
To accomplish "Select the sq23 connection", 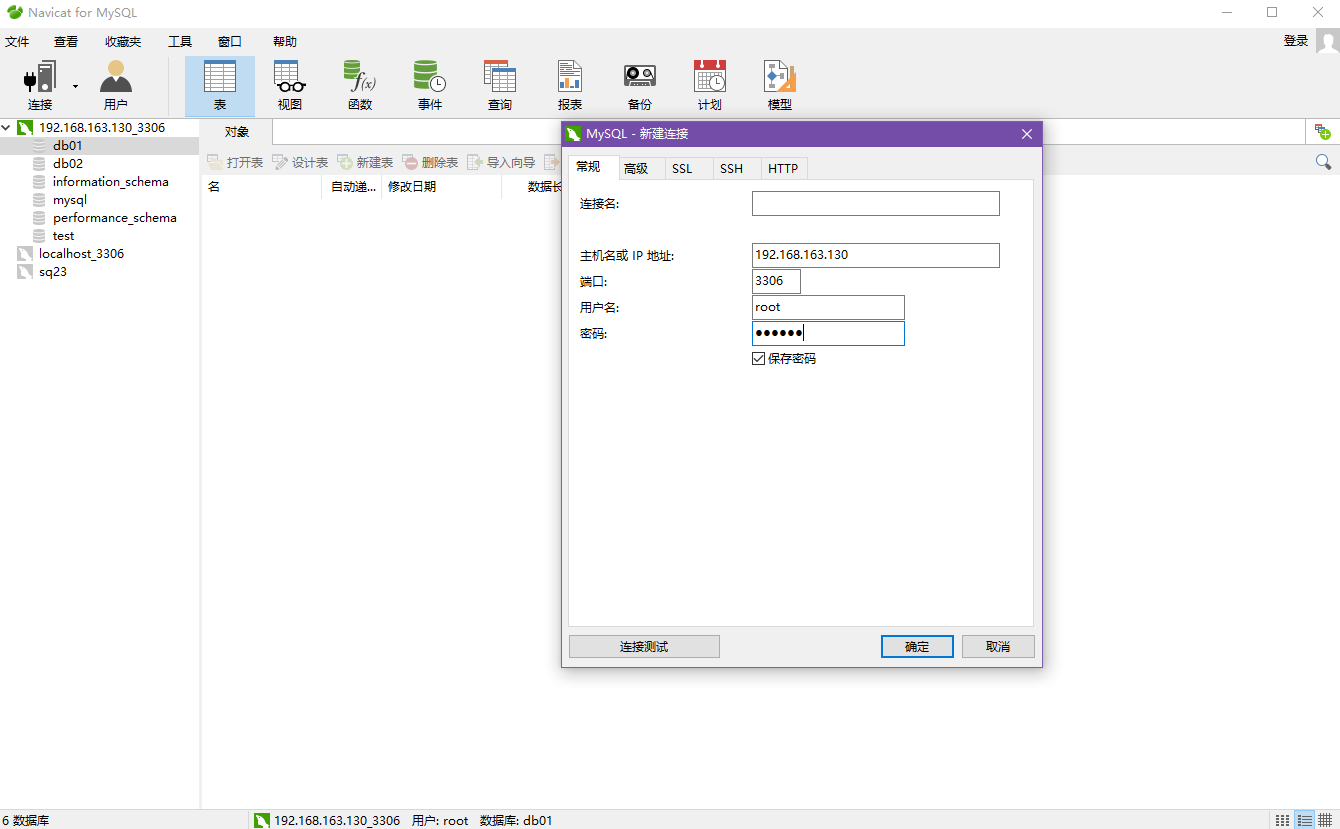I will coord(53,272).
